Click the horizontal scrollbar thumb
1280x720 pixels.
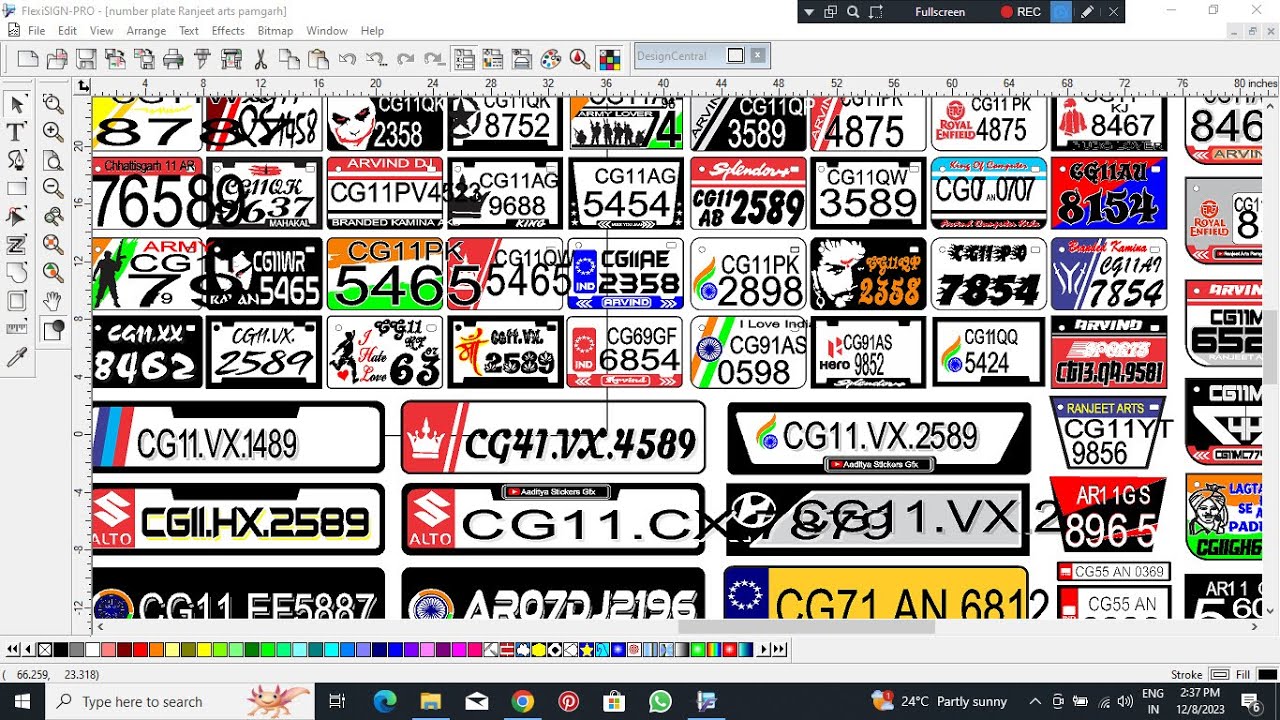click(806, 627)
